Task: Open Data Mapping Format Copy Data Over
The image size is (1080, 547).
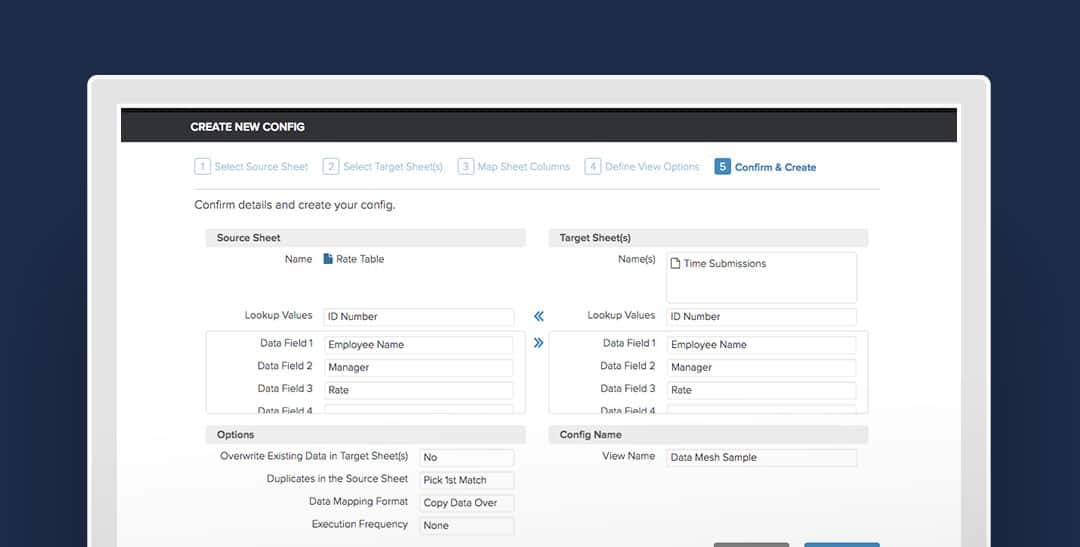Action: point(466,503)
